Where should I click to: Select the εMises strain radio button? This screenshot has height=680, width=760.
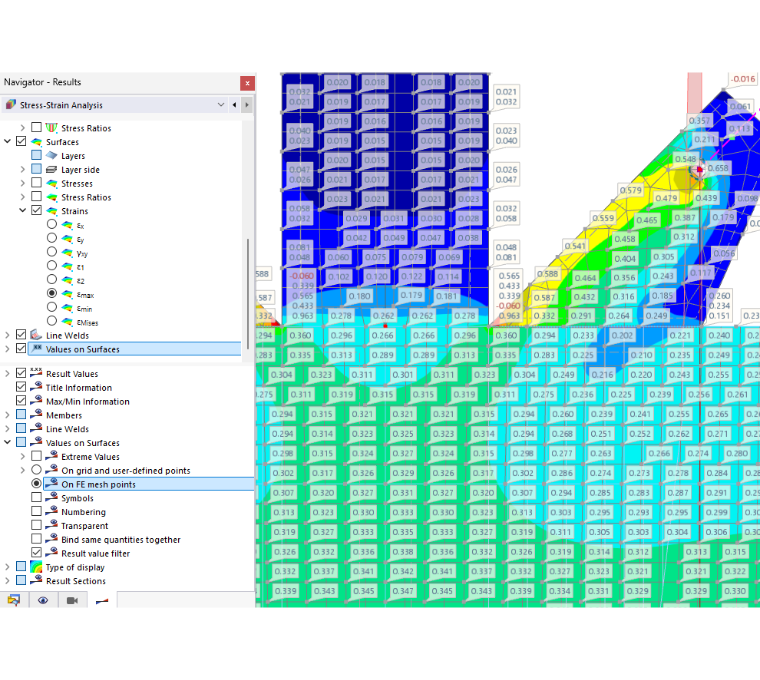pyautogui.click(x=52, y=321)
